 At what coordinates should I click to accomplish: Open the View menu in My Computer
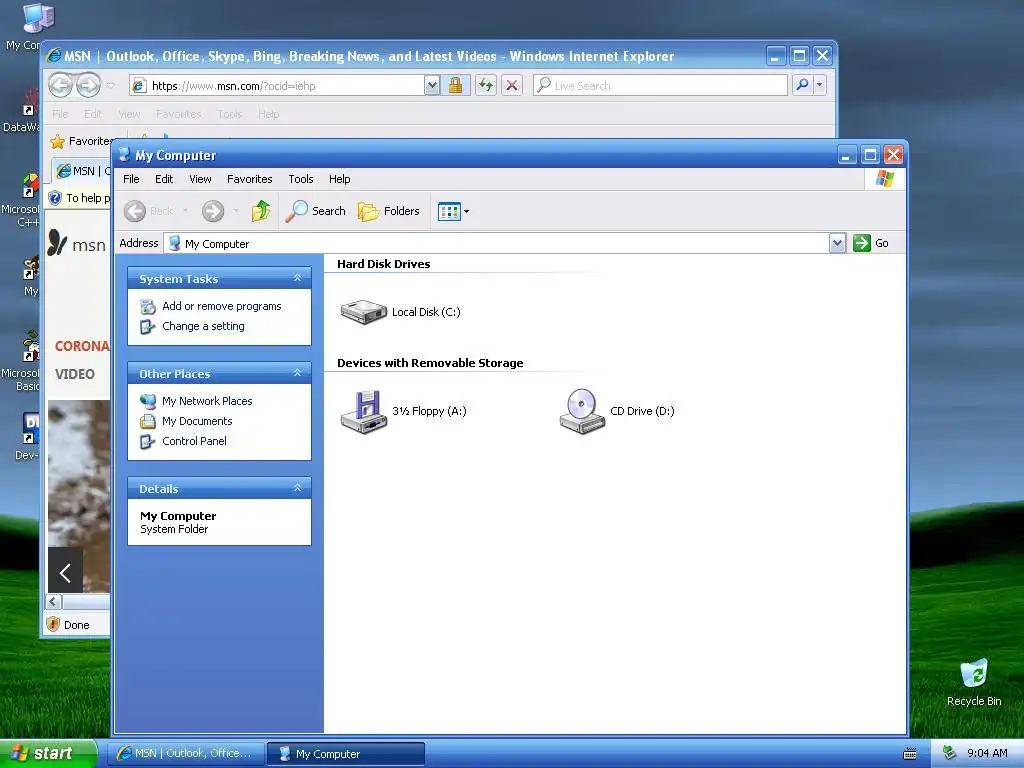200,179
